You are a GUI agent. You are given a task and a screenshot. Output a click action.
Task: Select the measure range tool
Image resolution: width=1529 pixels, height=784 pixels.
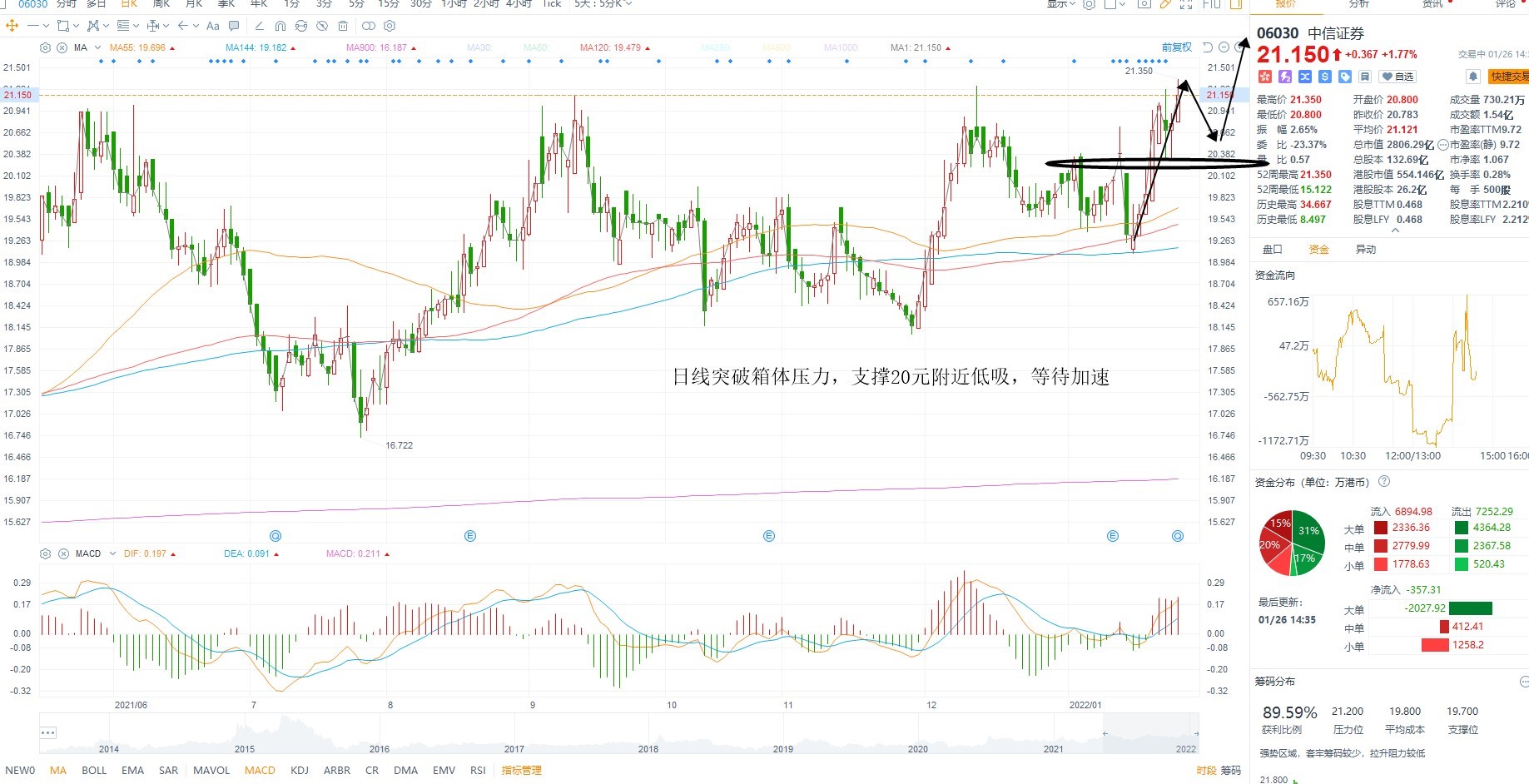[153, 26]
